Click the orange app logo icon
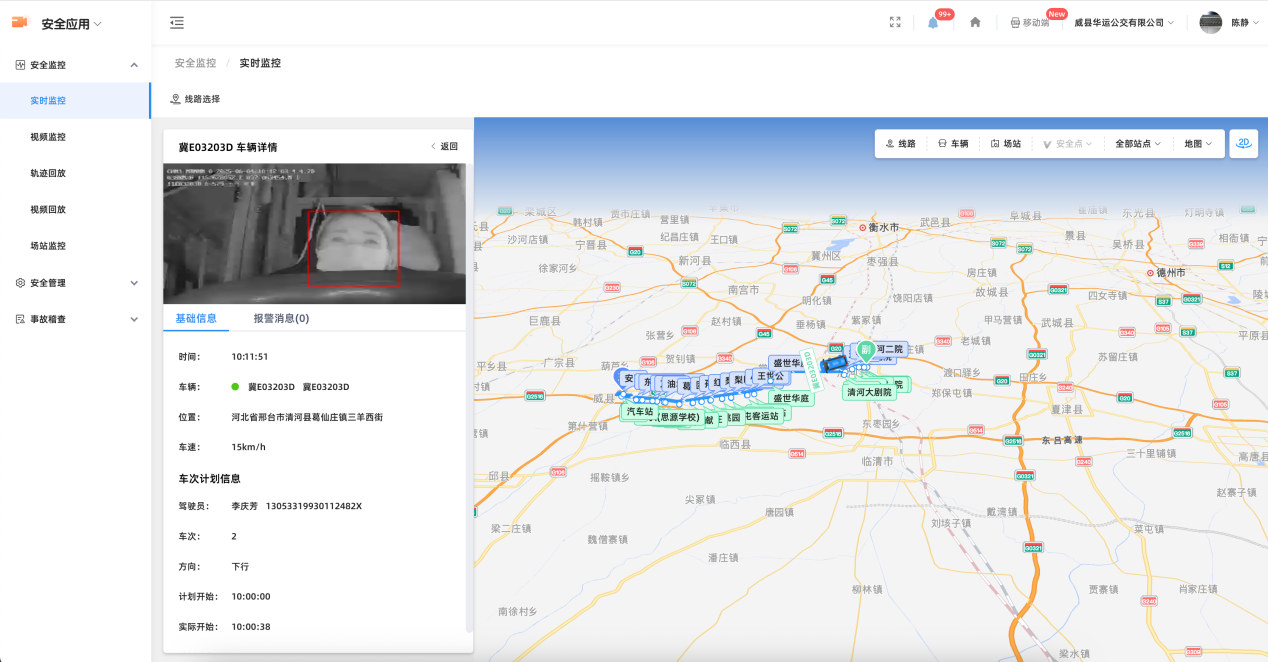 click(20, 22)
